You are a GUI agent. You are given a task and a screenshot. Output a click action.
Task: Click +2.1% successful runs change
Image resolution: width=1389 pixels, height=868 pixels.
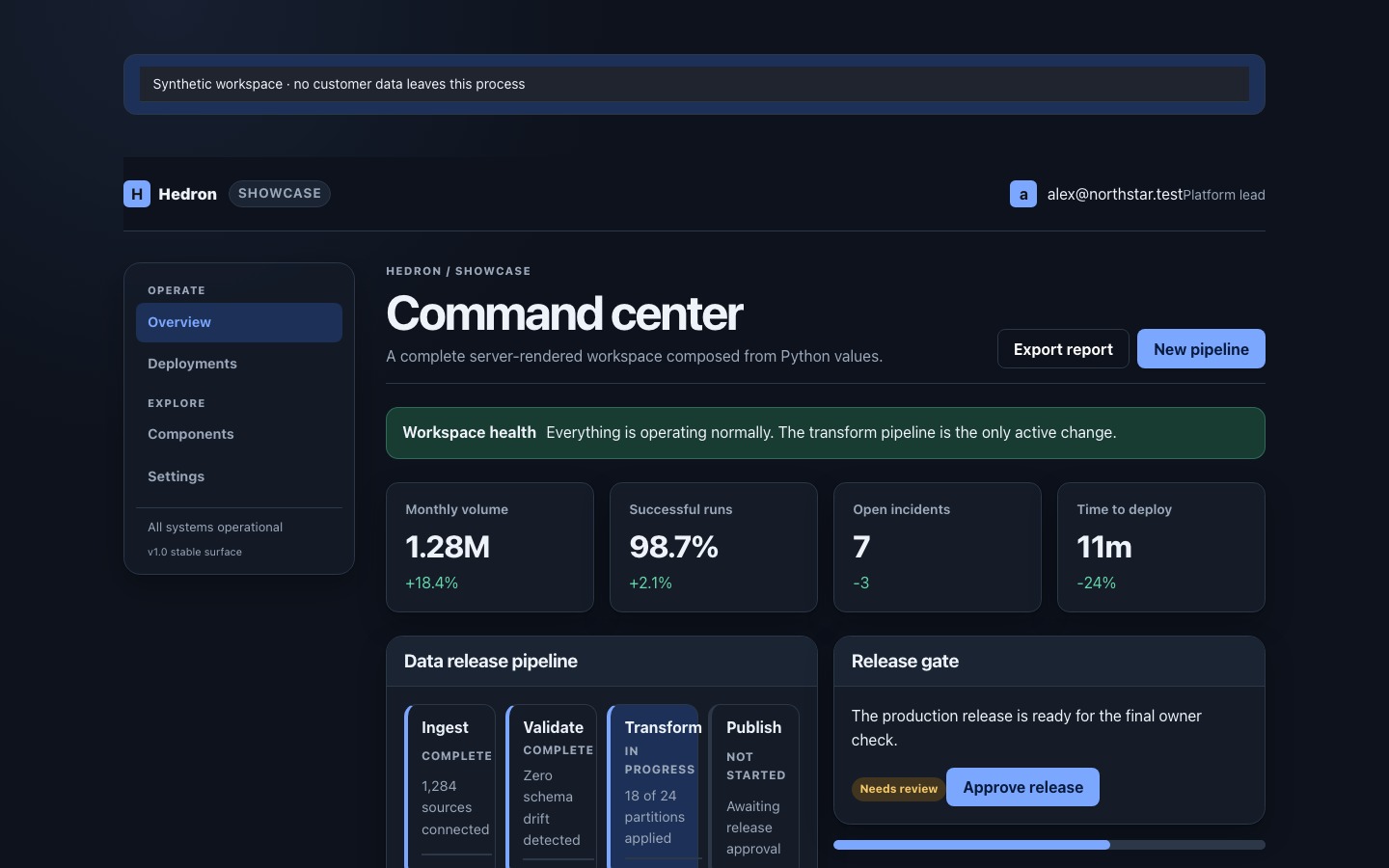[x=650, y=583]
